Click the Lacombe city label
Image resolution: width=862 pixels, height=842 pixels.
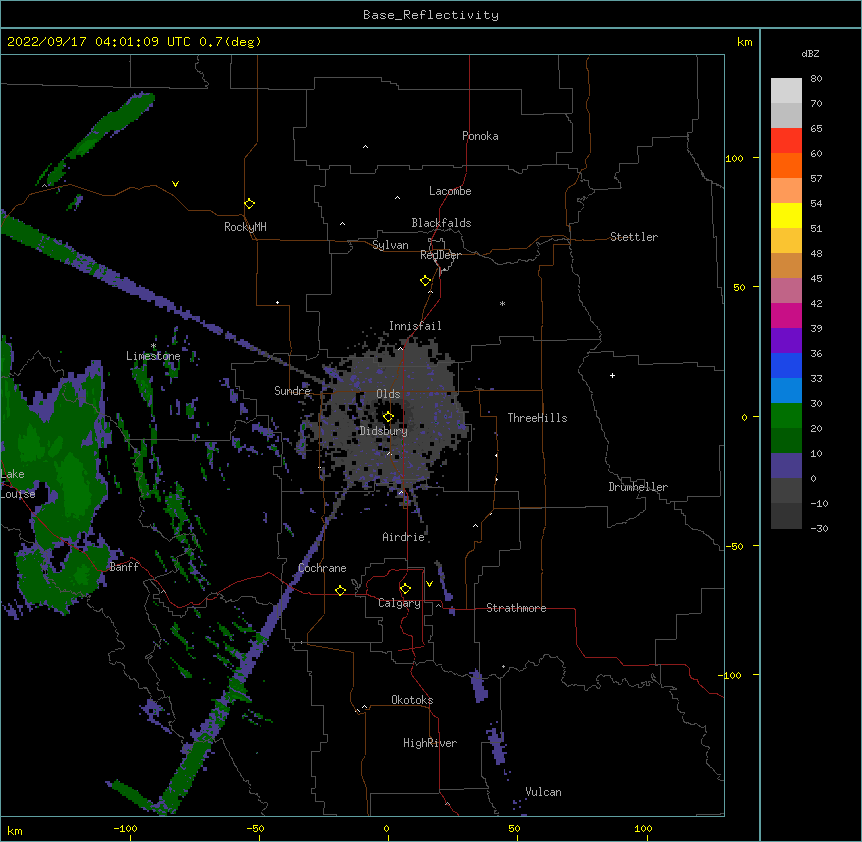[450, 191]
